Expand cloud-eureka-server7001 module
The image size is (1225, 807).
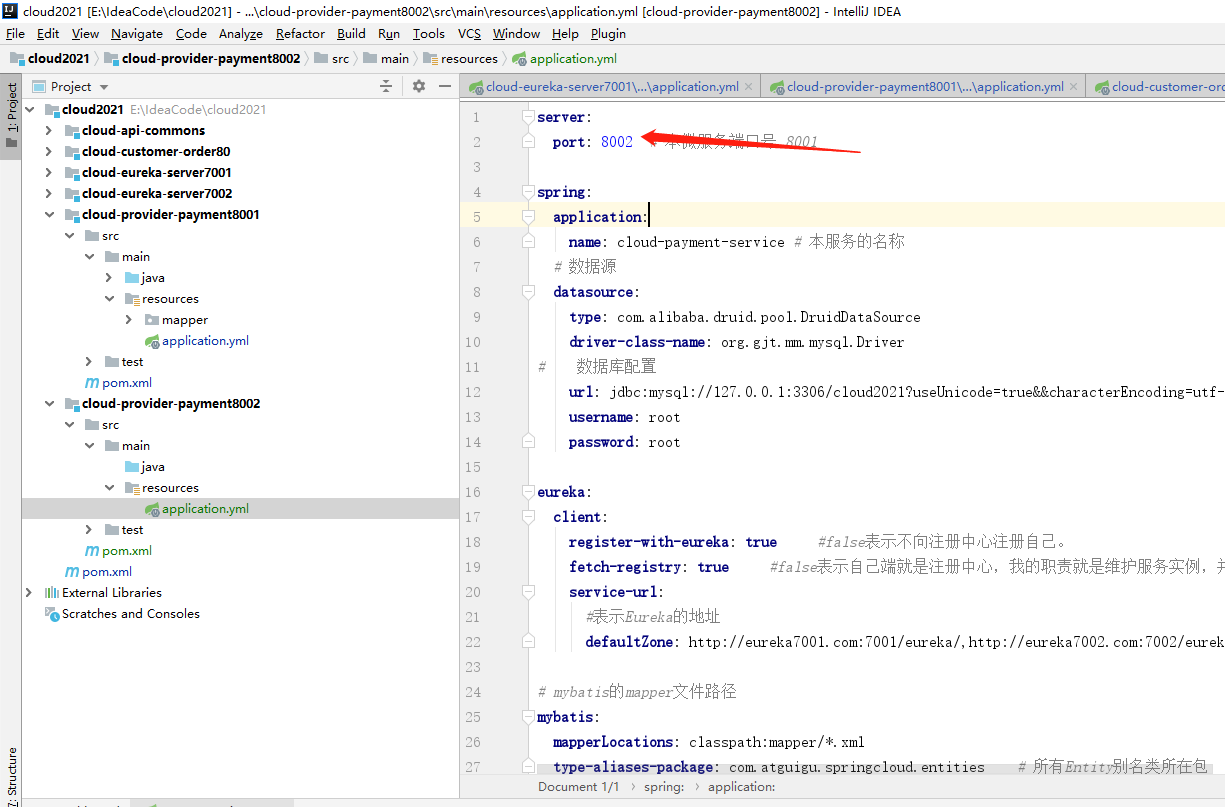50,173
